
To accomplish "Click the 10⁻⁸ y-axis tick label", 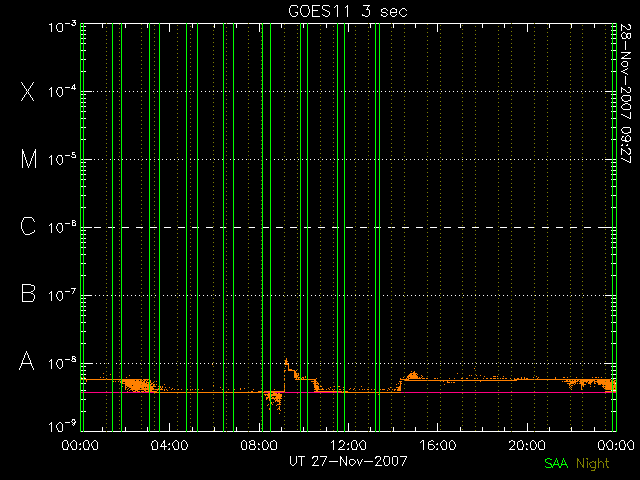I will (x=62, y=362).
